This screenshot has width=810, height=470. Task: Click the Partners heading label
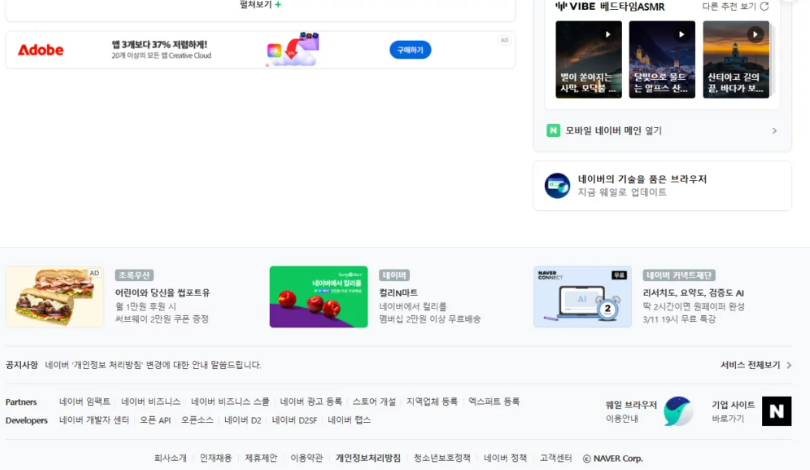click(x=21, y=402)
